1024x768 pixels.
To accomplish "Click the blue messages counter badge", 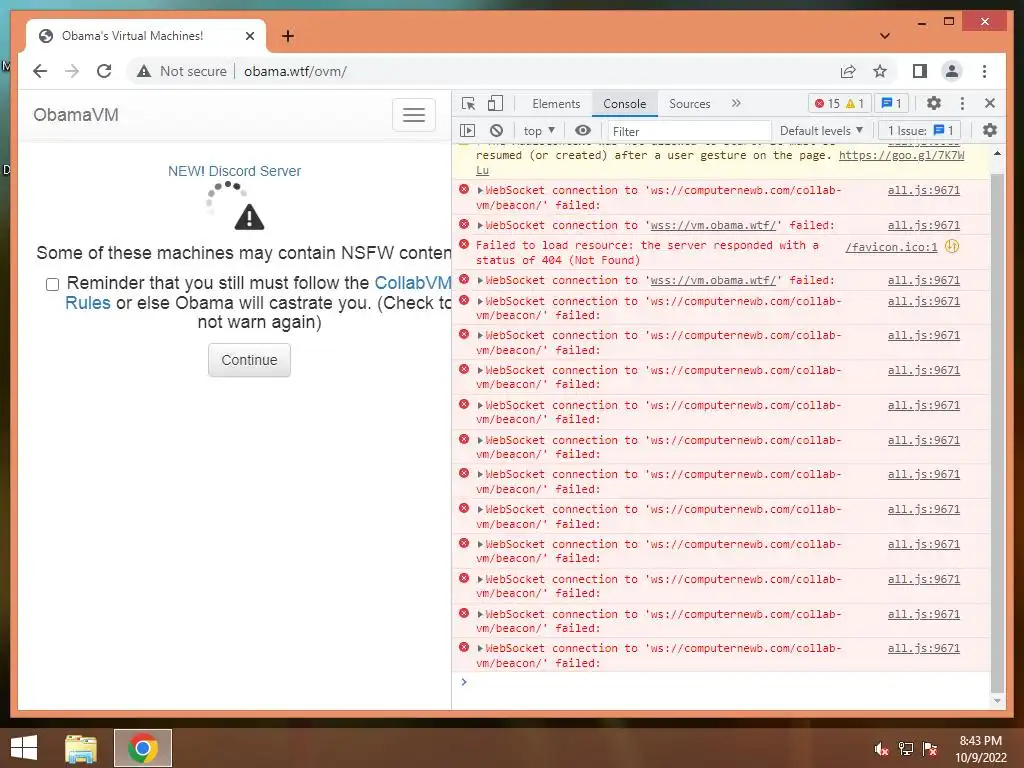I will [891, 103].
